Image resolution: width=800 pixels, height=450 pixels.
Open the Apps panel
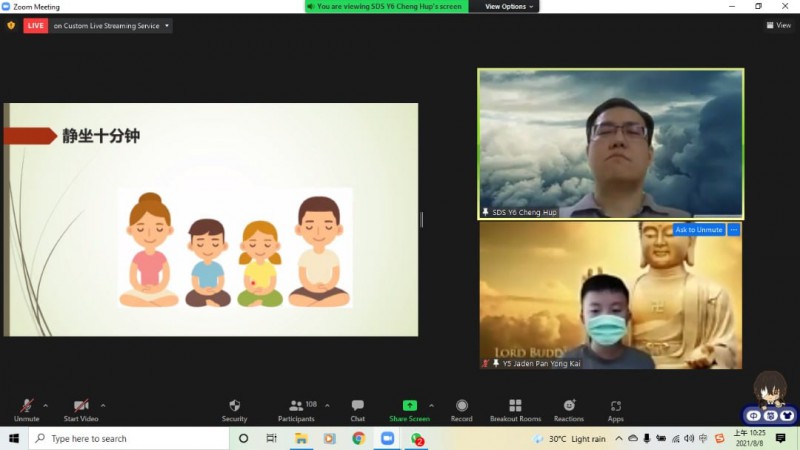pos(615,409)
